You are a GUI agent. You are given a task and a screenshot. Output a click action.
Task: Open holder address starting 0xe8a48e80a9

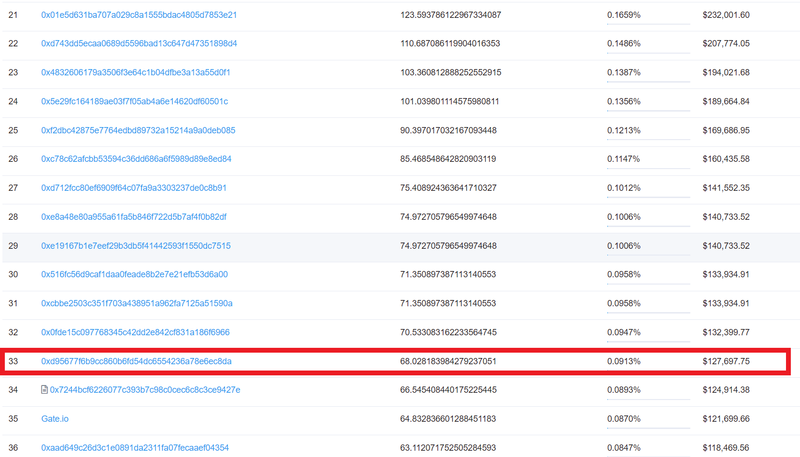pos(134,217)
